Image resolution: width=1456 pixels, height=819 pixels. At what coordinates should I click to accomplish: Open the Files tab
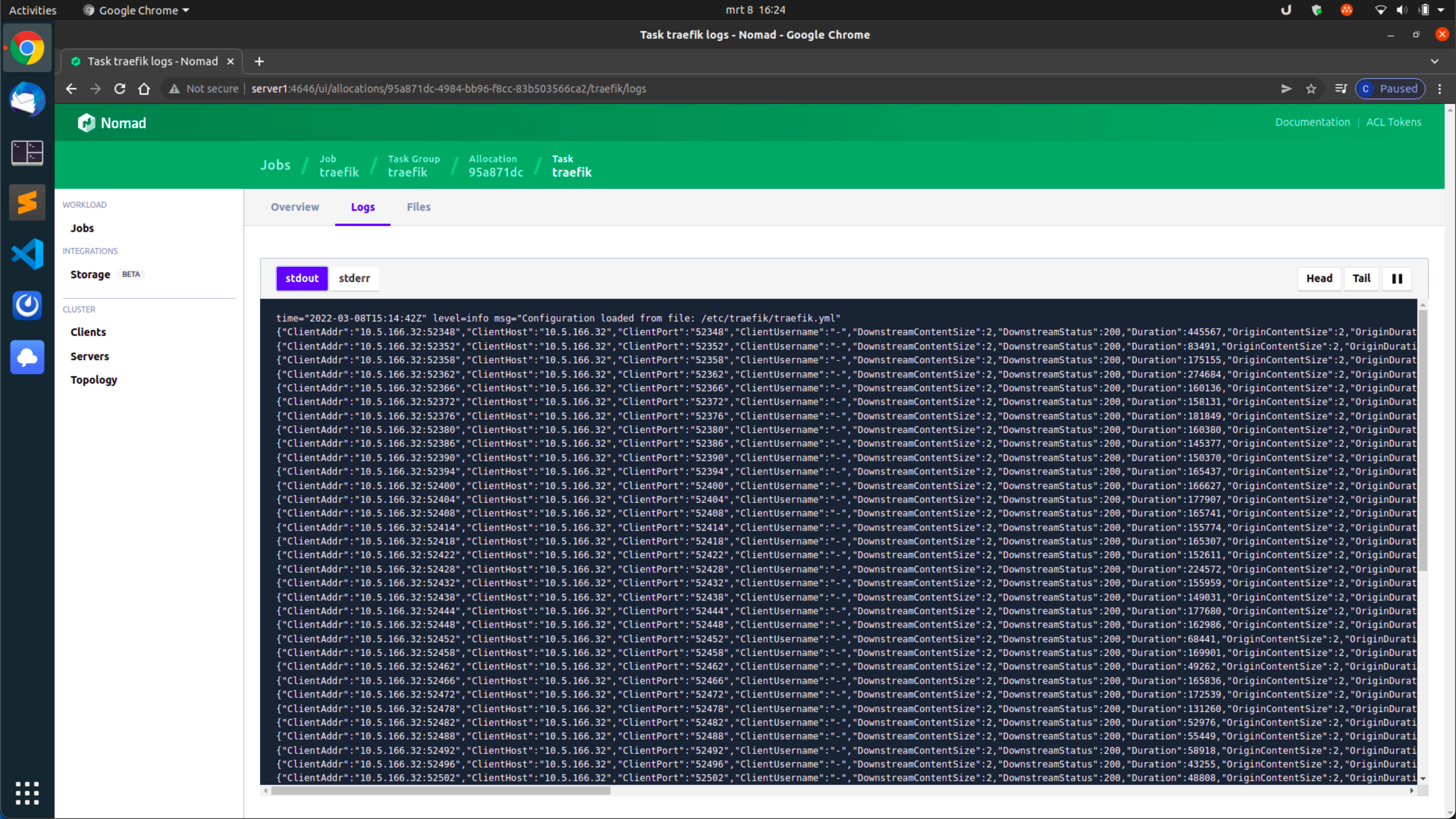coord(418,207)
